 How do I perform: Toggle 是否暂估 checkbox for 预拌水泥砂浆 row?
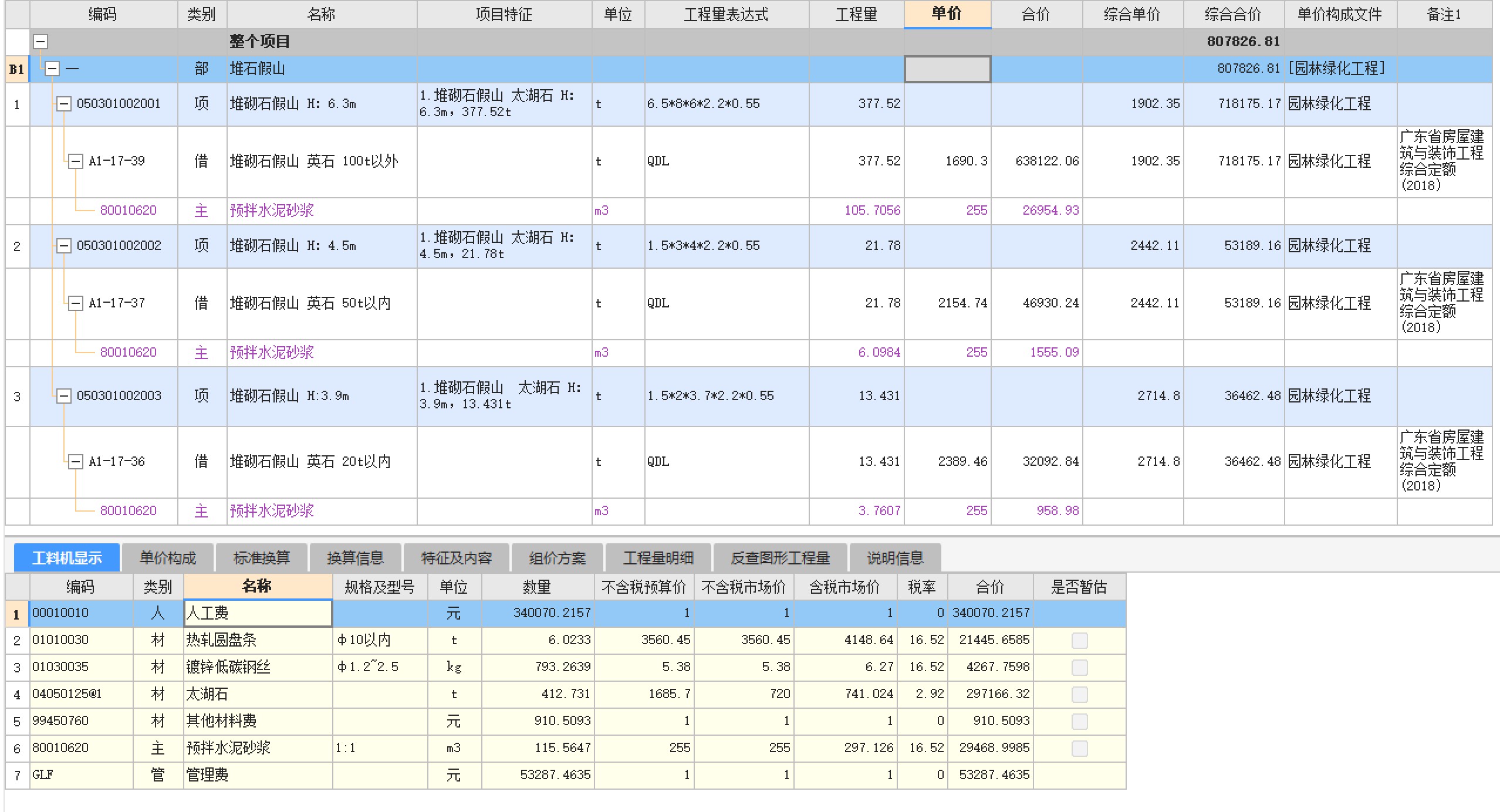pyautogui.click(x=1079, y=748)
